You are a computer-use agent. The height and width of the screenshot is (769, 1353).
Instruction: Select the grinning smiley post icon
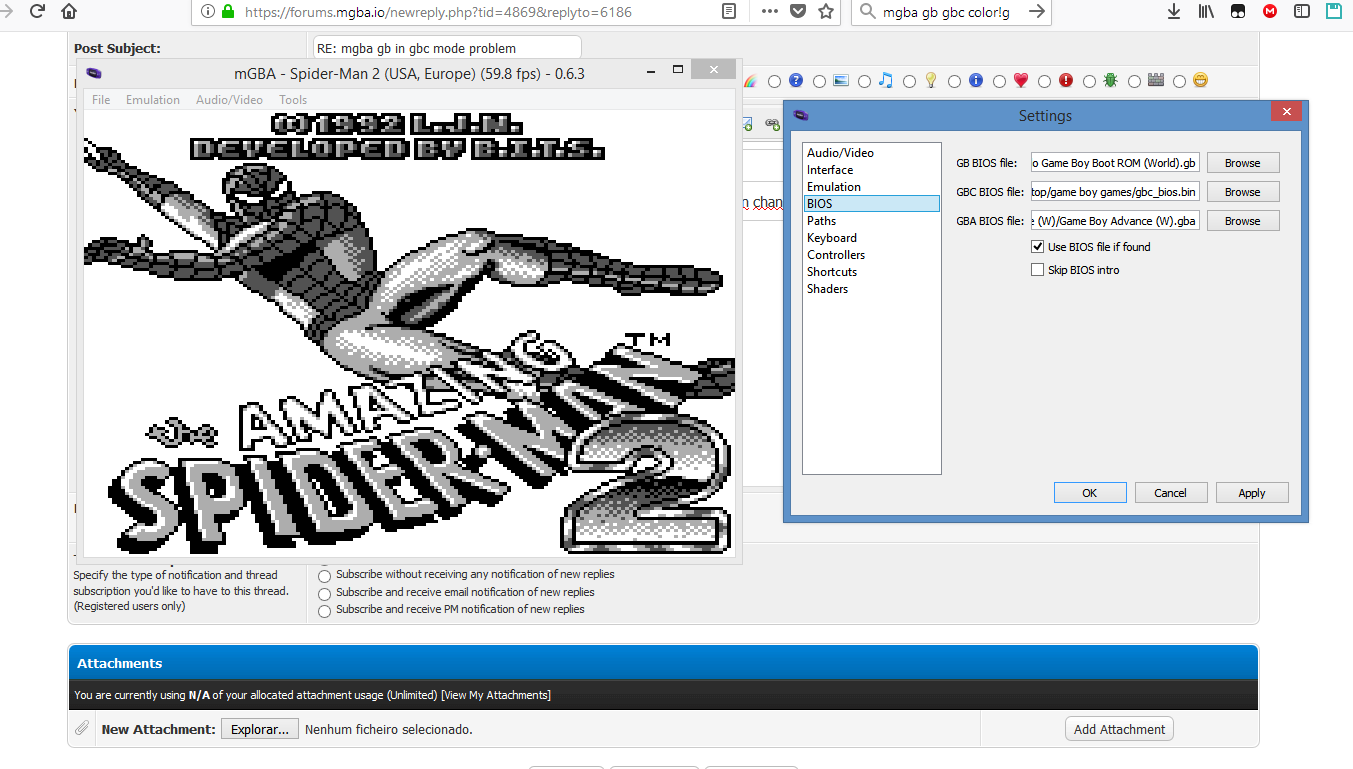[x=1201, y=81]
